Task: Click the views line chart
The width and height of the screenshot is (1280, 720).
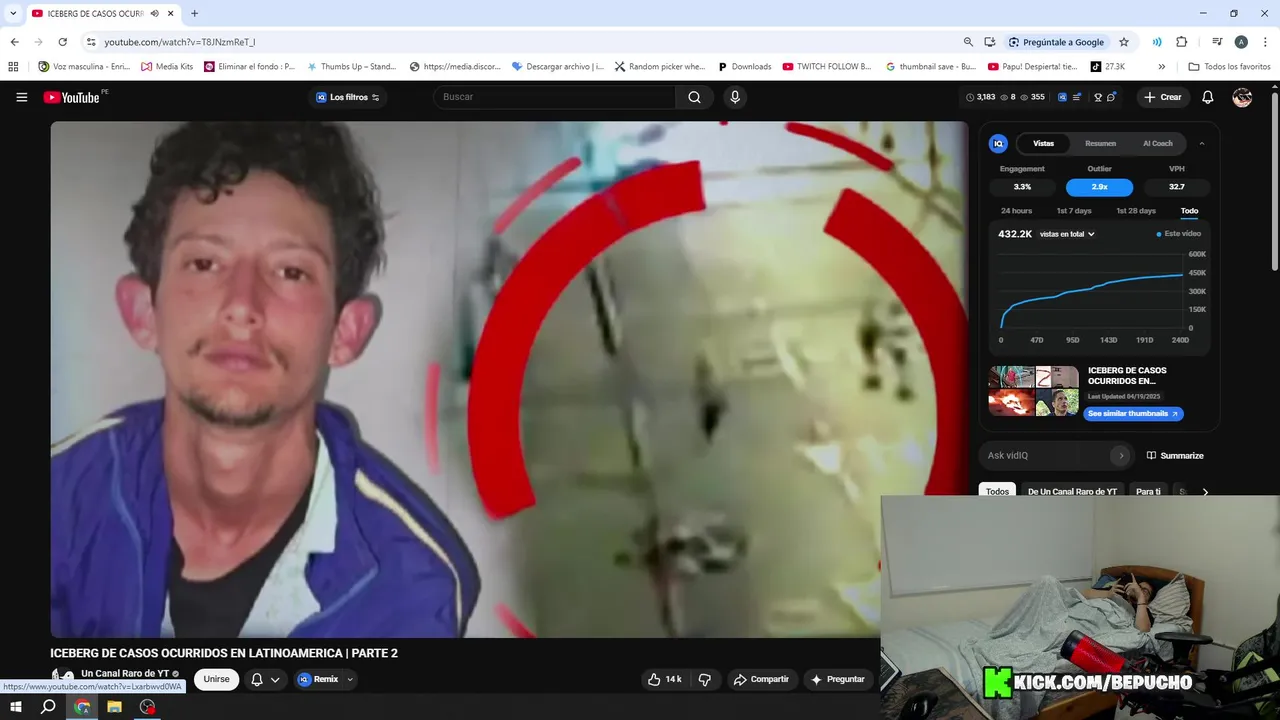Action: pyautogui.click(x=1092, y=291)
